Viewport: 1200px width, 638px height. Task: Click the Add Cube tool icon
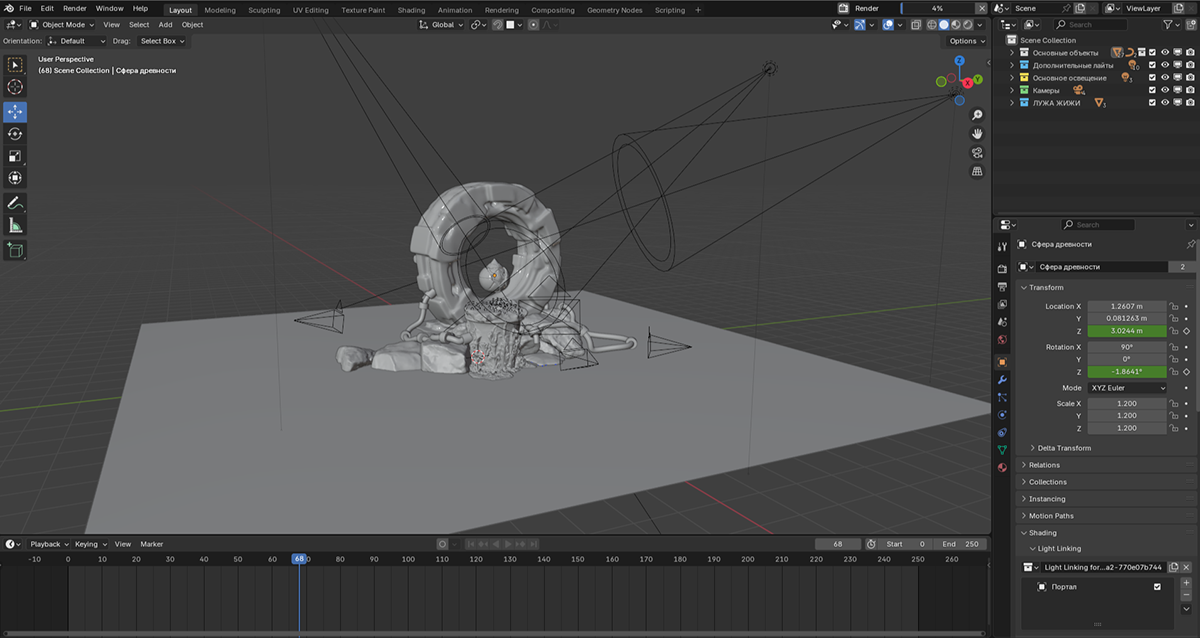tap(15, 250)
